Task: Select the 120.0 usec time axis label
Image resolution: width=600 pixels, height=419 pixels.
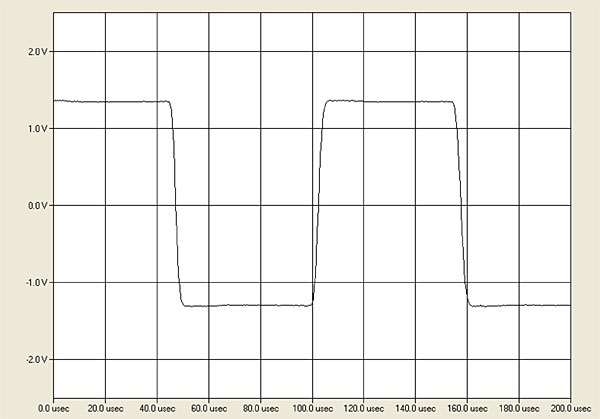Action: click(365, 408)
